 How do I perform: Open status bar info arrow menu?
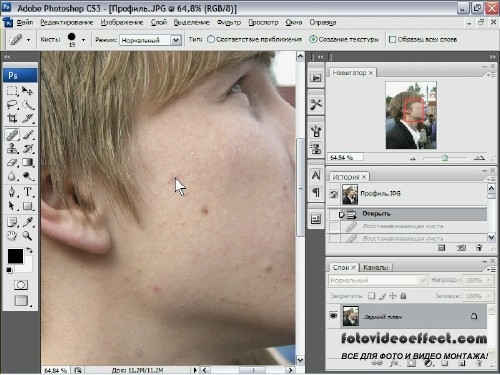pyautogui.click(x=195, y=370)
